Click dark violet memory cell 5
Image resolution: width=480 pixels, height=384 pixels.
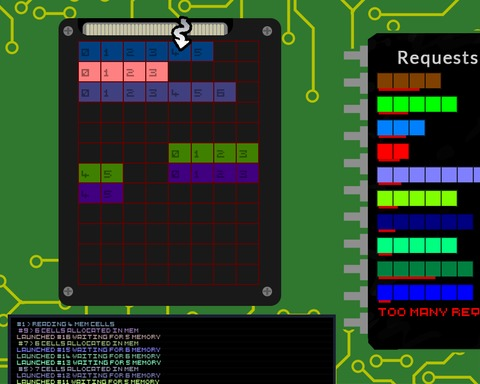coord(112,194)
